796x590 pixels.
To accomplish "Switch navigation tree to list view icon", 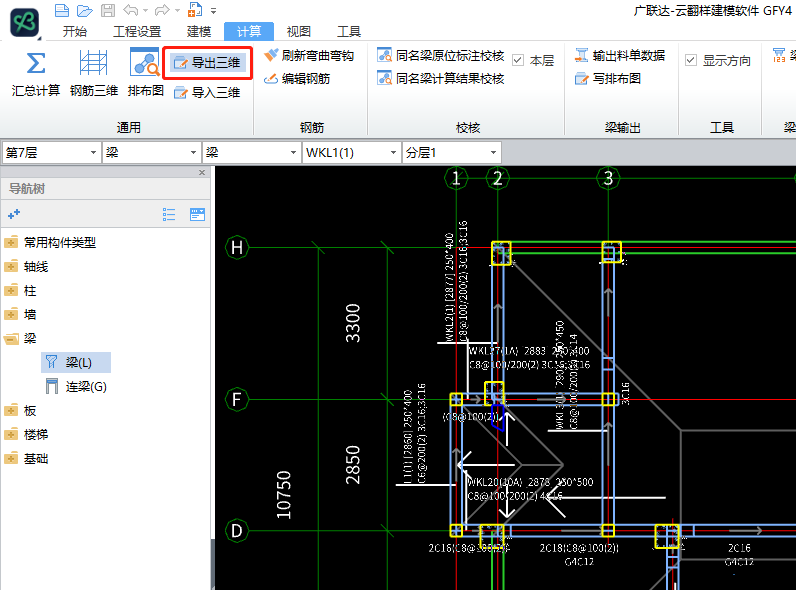I will (x=169, y=214).
